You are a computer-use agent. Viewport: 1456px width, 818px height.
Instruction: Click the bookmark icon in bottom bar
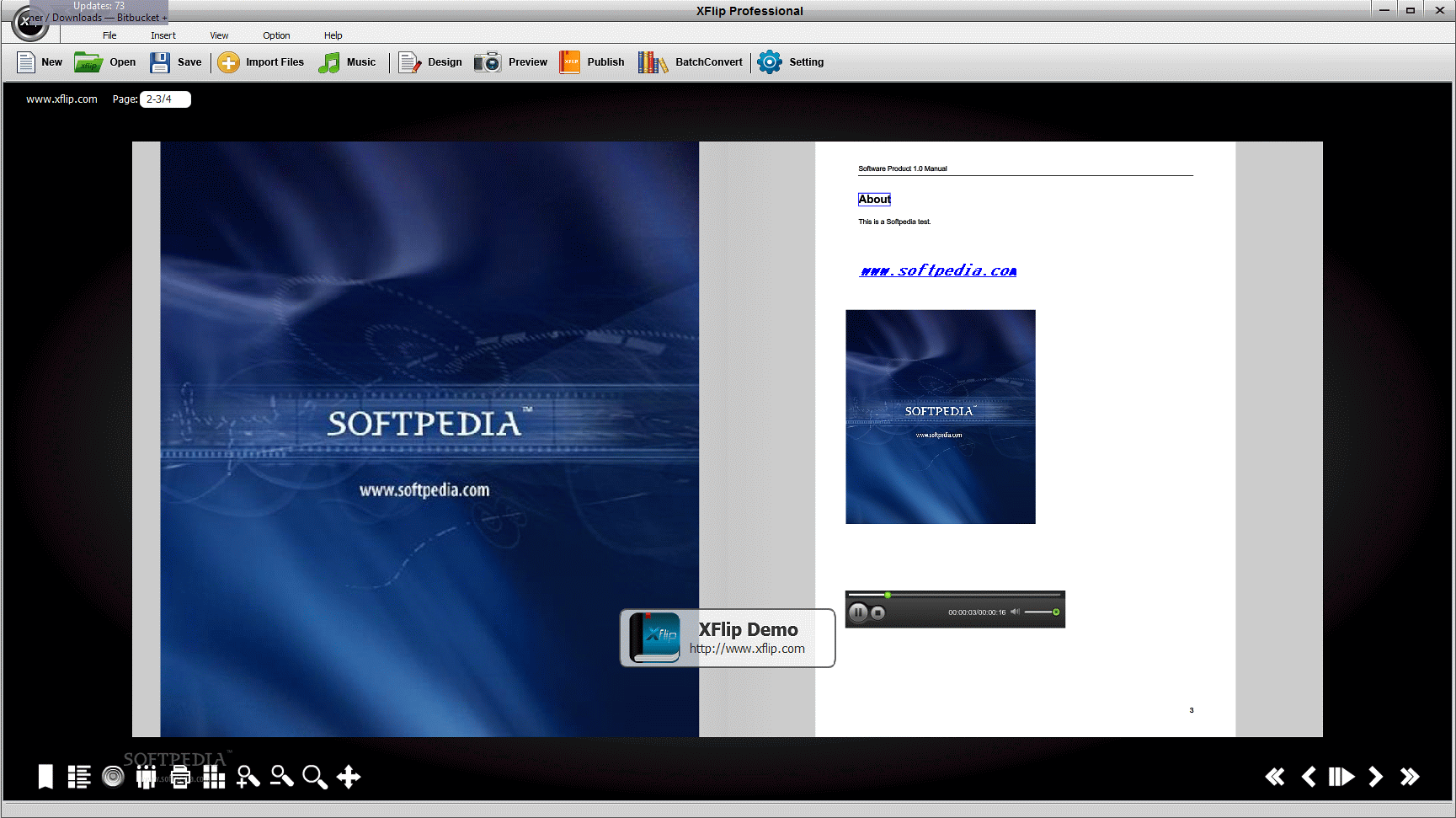click(46, 777)
